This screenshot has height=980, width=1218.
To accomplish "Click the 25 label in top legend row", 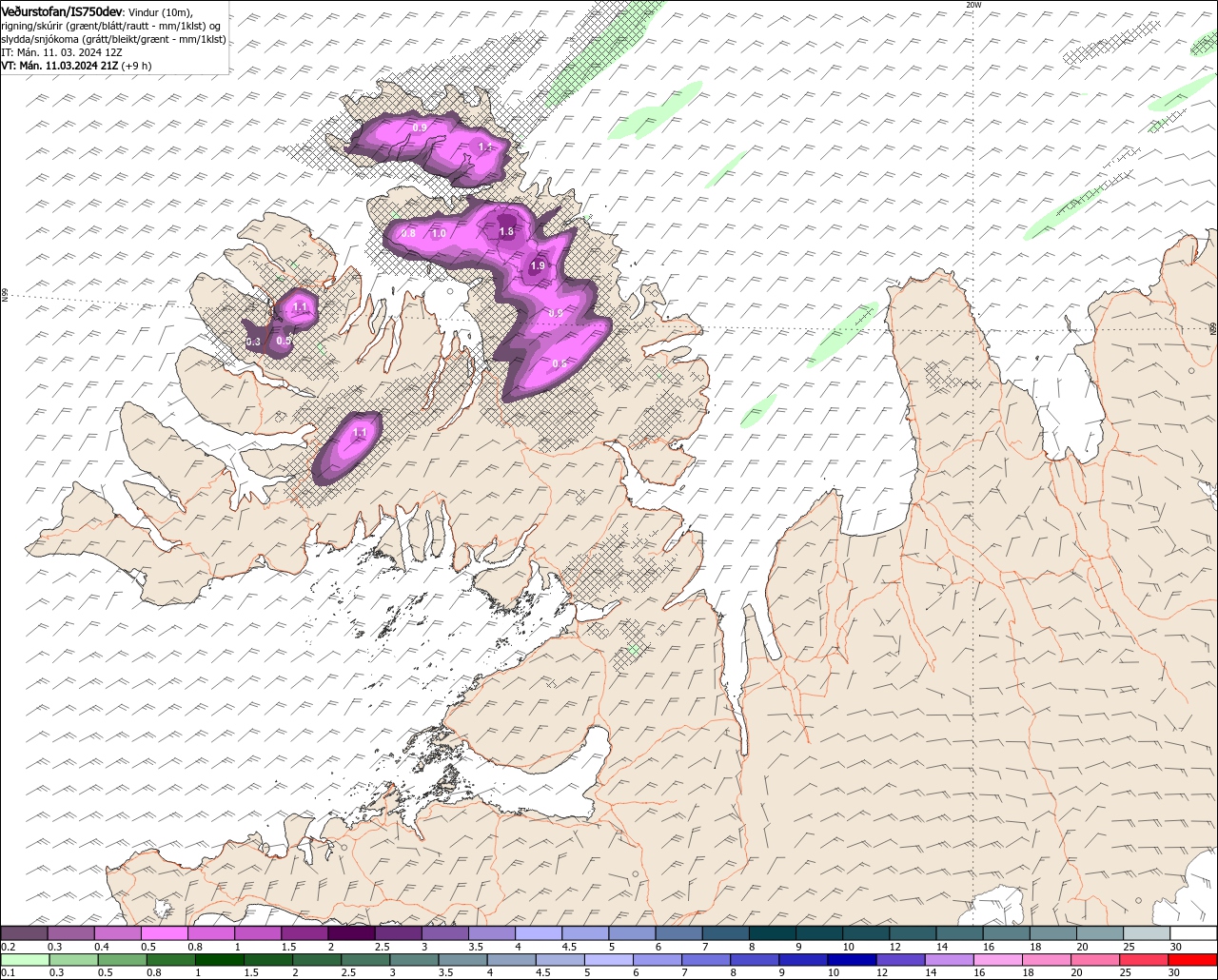I will [1129, 947].
